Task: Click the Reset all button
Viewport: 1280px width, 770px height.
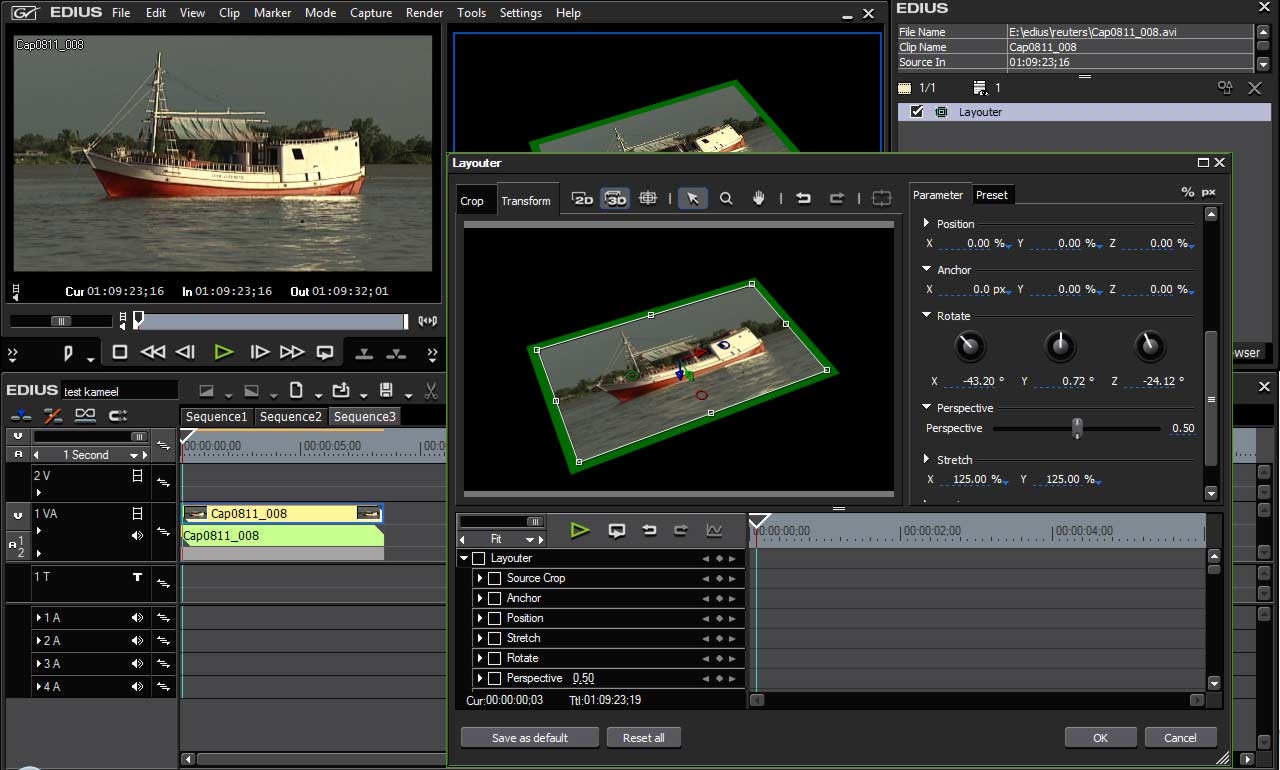Action: [644, 738]
